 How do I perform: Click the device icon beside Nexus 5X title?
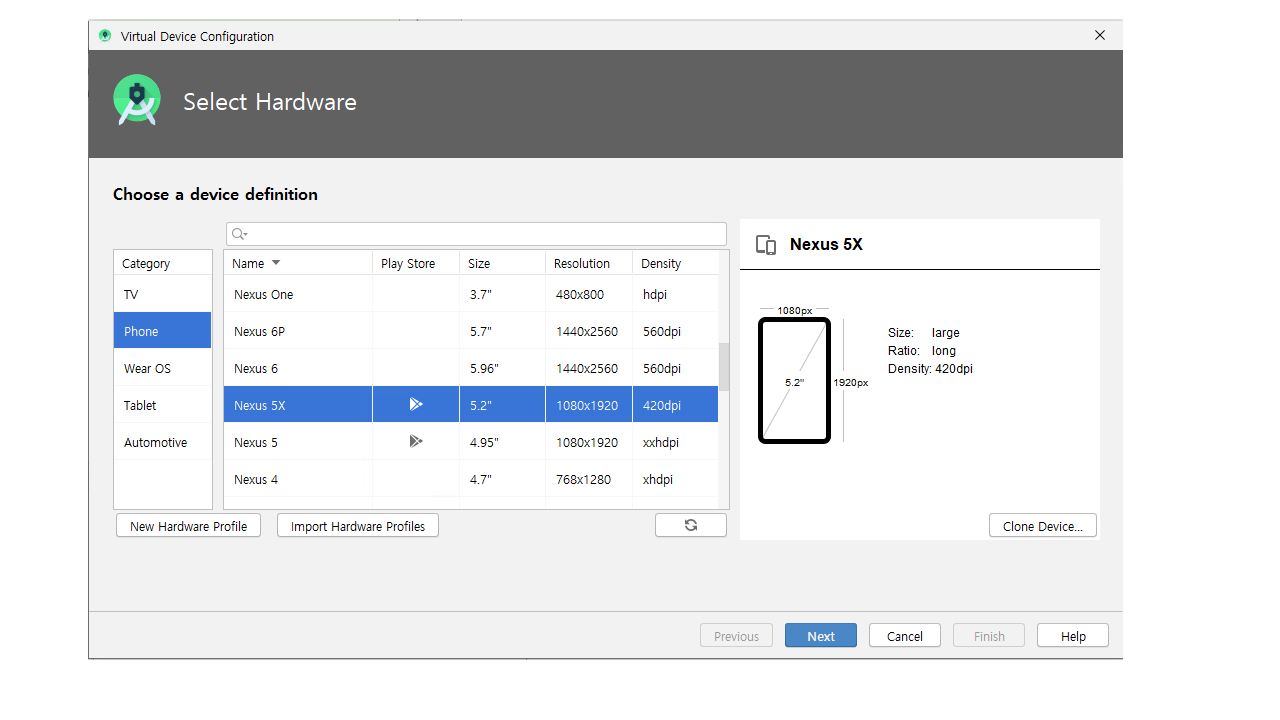[x=766, y=245]
